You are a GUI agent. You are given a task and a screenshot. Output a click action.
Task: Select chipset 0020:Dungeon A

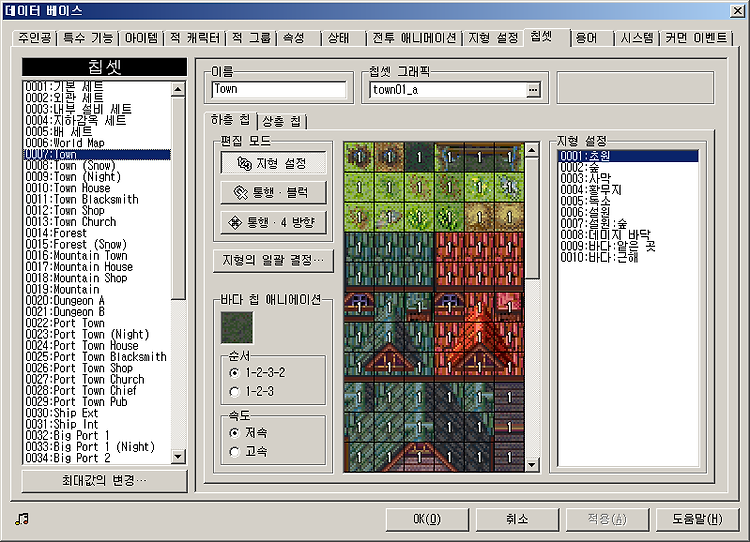pyautogui.click(x=97, y=301)
